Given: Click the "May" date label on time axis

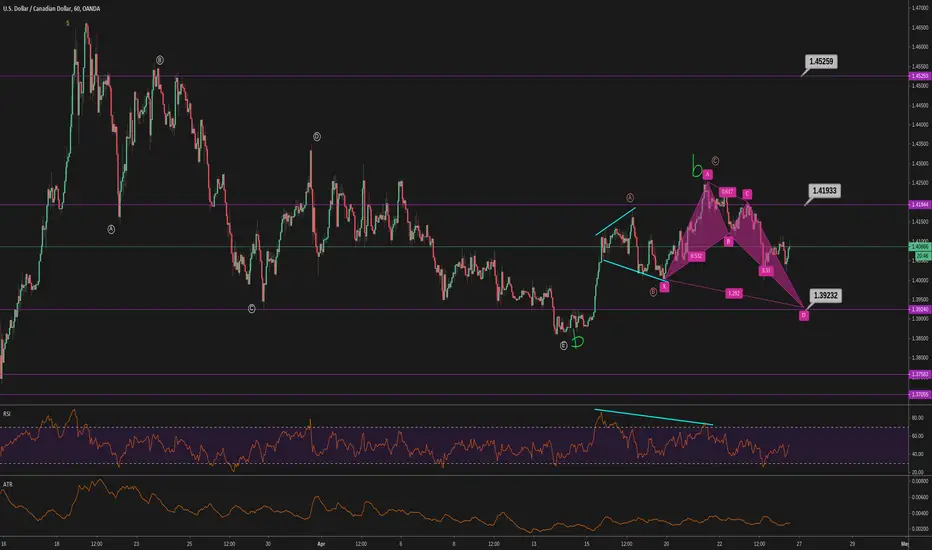Looking at the screenshot, I should point(905,543).
